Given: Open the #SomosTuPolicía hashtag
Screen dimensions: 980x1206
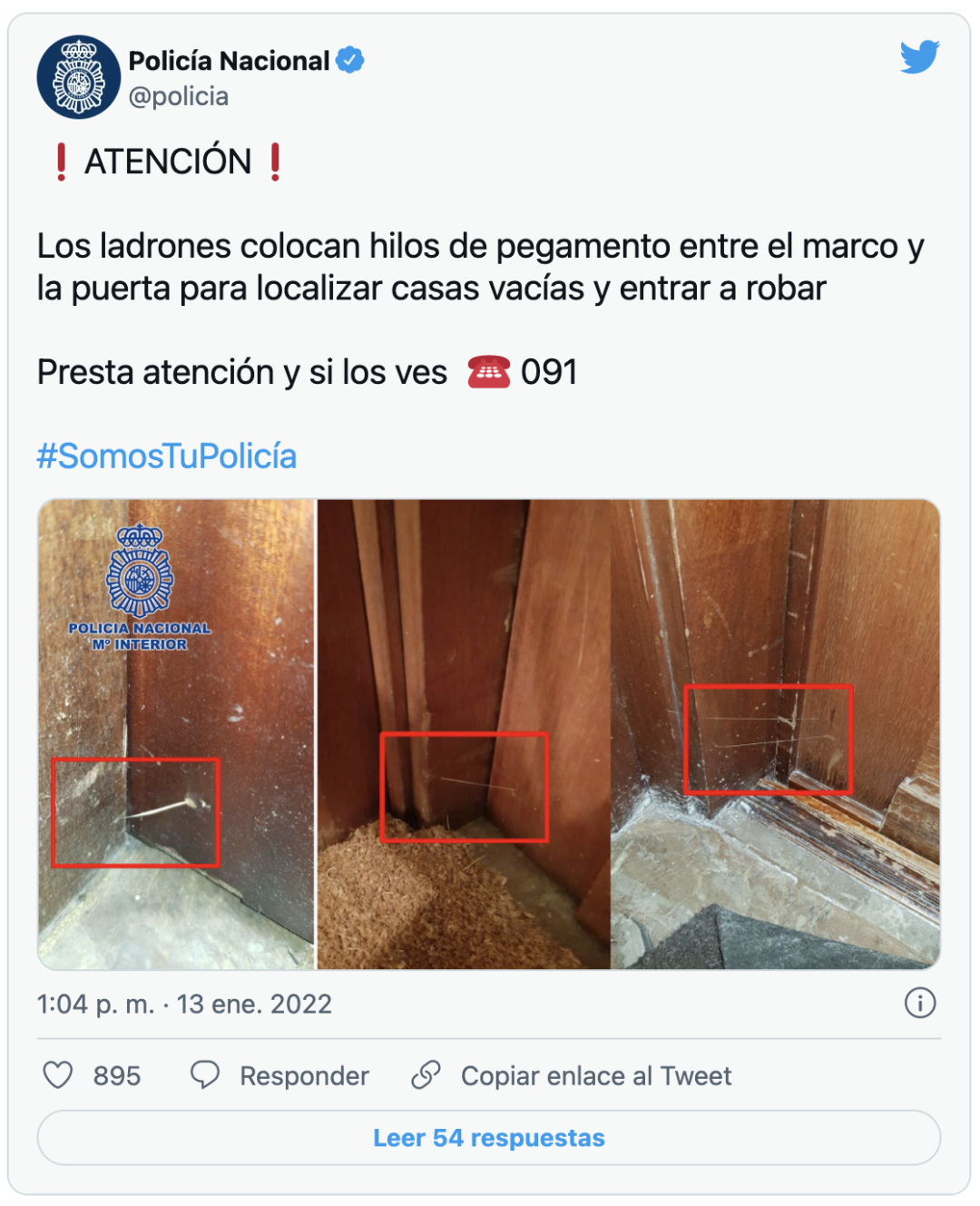Looking at the screenshot, I should click(167, 456).
